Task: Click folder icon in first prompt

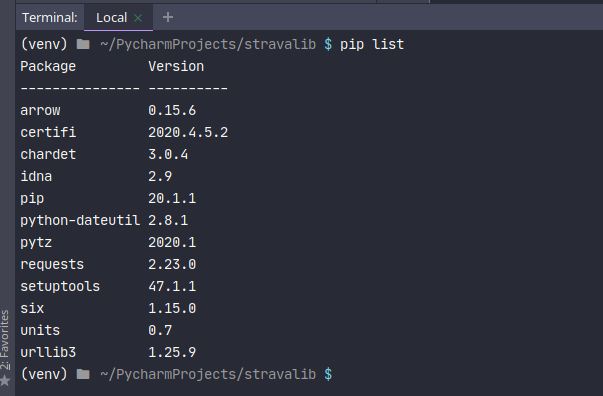Action: point(83,44)
